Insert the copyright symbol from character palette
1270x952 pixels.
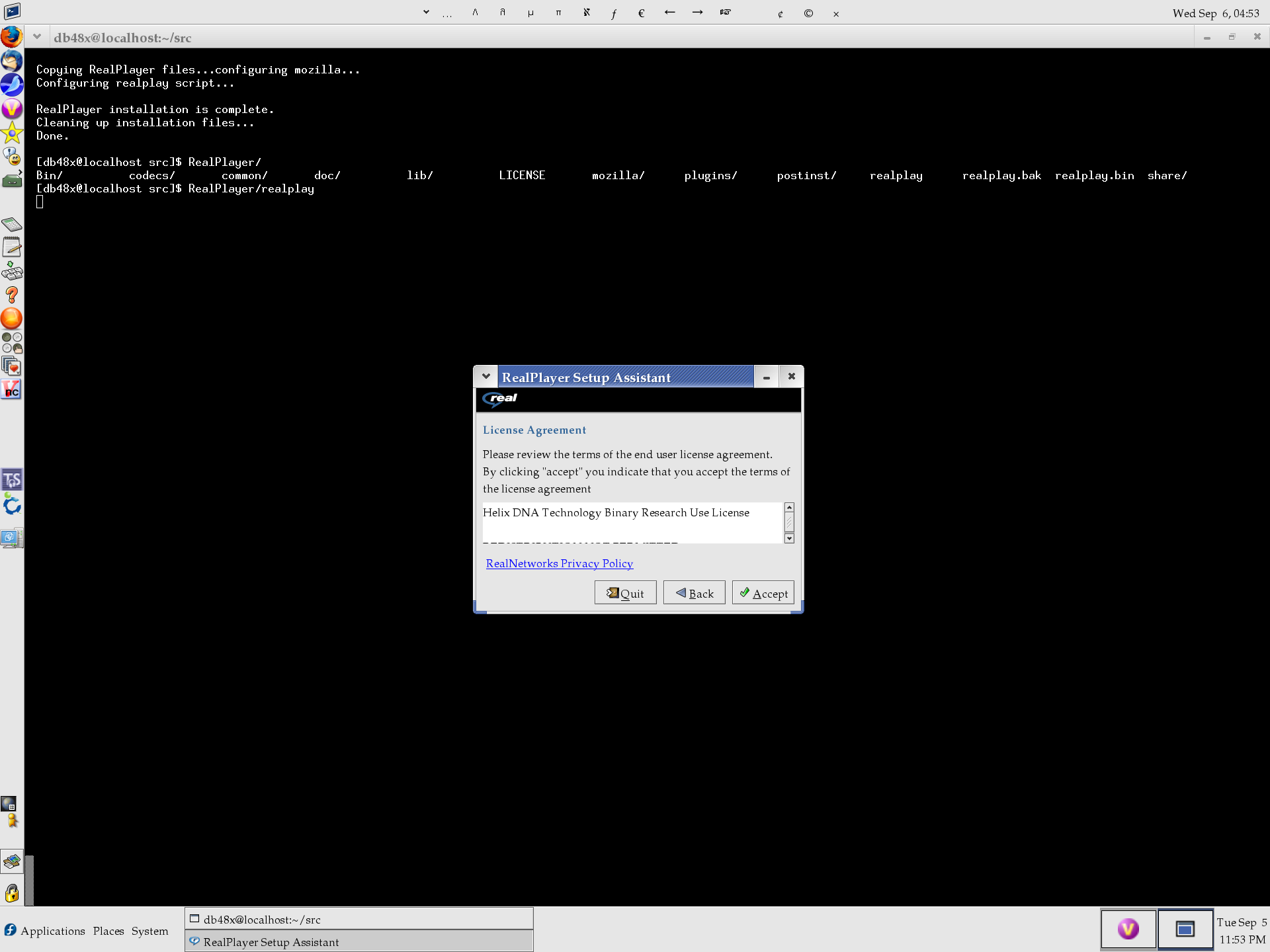[808, 13]
